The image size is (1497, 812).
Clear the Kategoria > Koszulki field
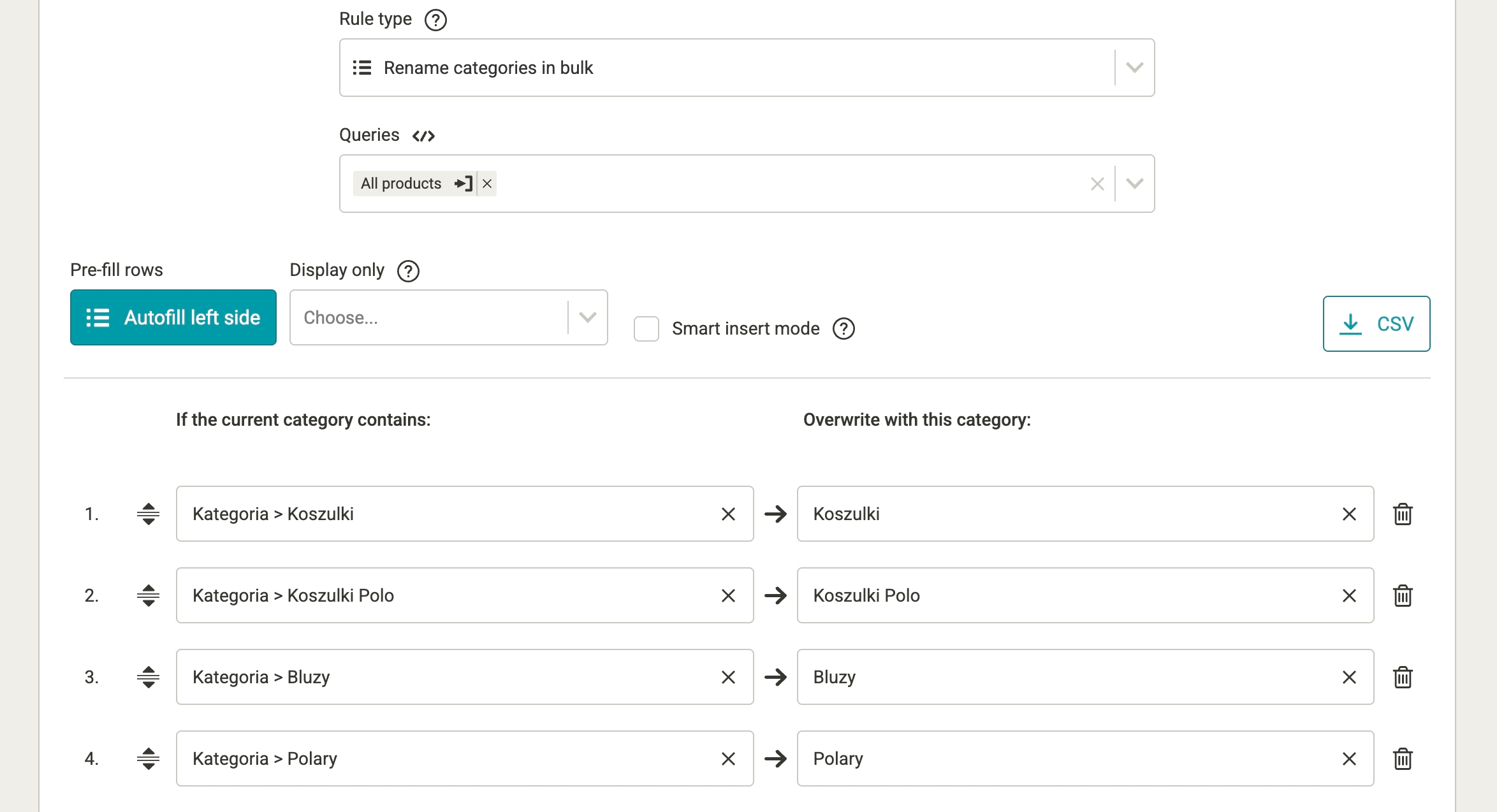pos(728,514)
